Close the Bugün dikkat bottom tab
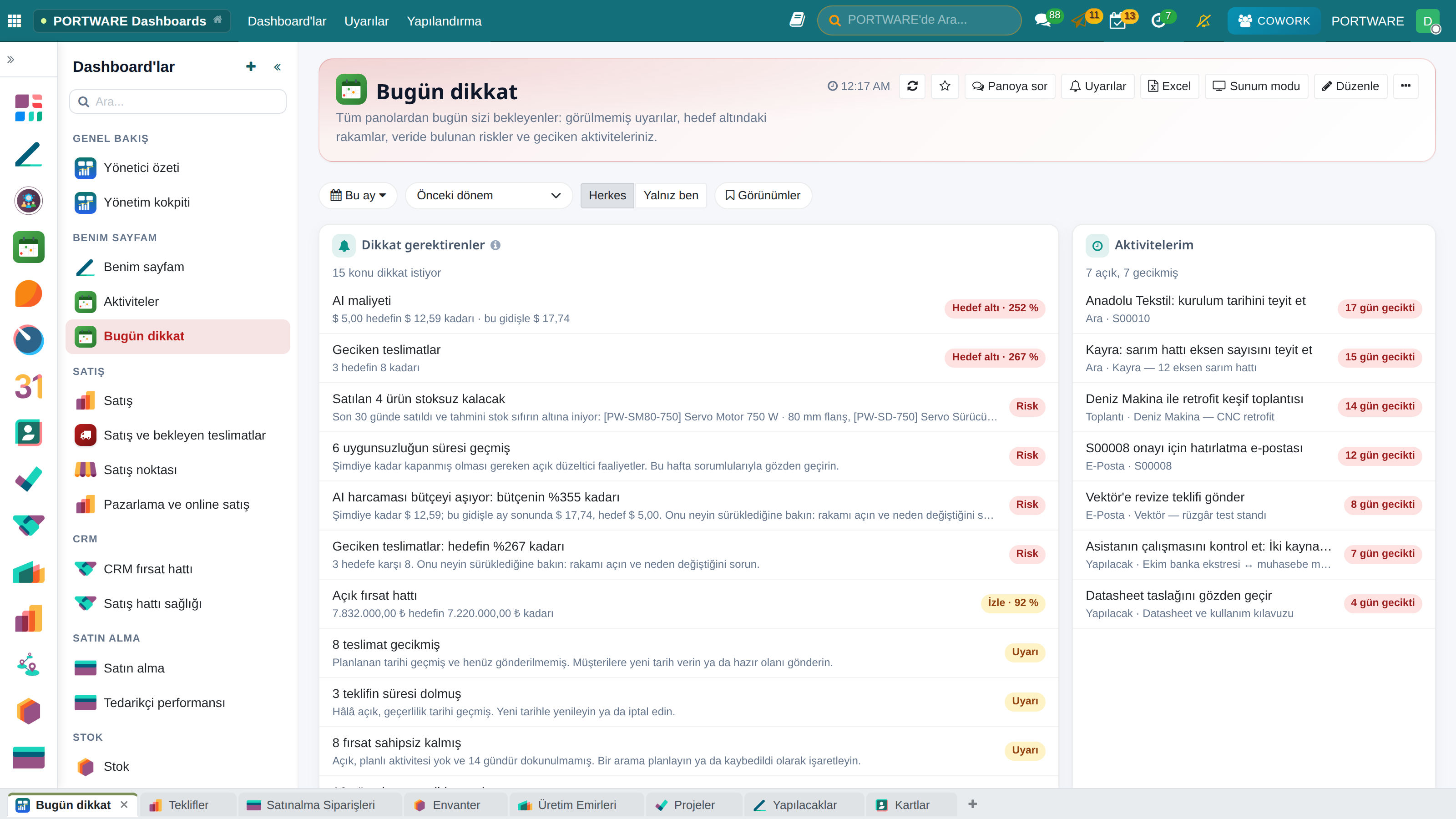The height and width of the screenshot is (819, 1456). (x=124, y=804)
